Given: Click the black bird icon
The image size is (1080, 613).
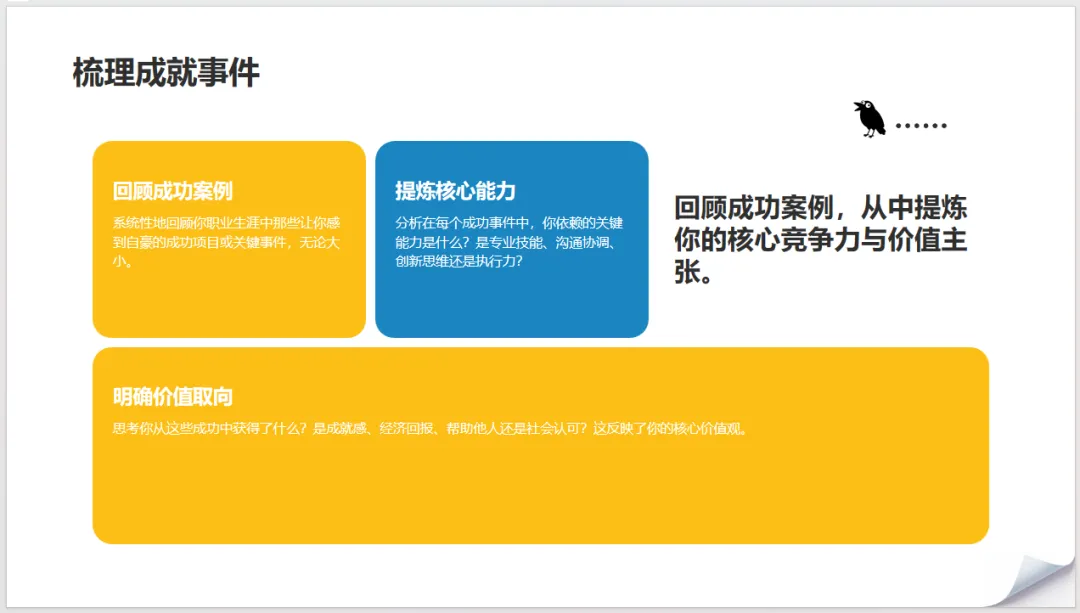Looking at the screenshot, I should pos(869,117).
